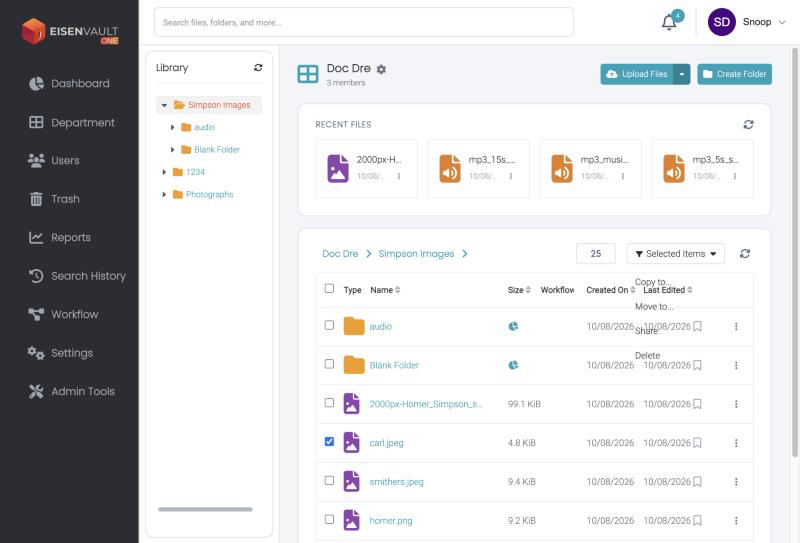Focus the search files and folders field
Viewport: 800px width, 543px height.
363,22
